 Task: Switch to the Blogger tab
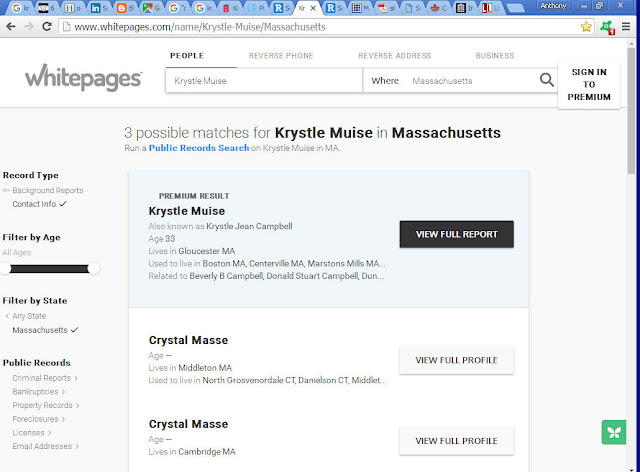[x=125, y=8]
